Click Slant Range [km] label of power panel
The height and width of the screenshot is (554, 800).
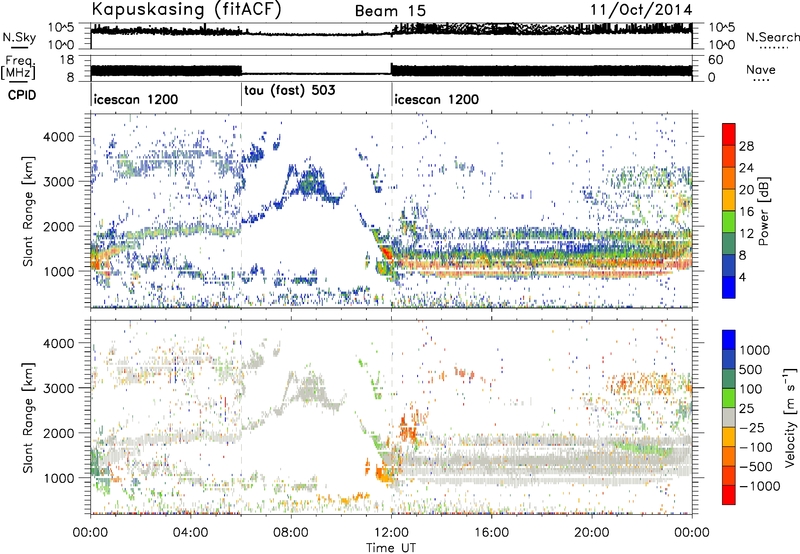[x=28, y=211]
